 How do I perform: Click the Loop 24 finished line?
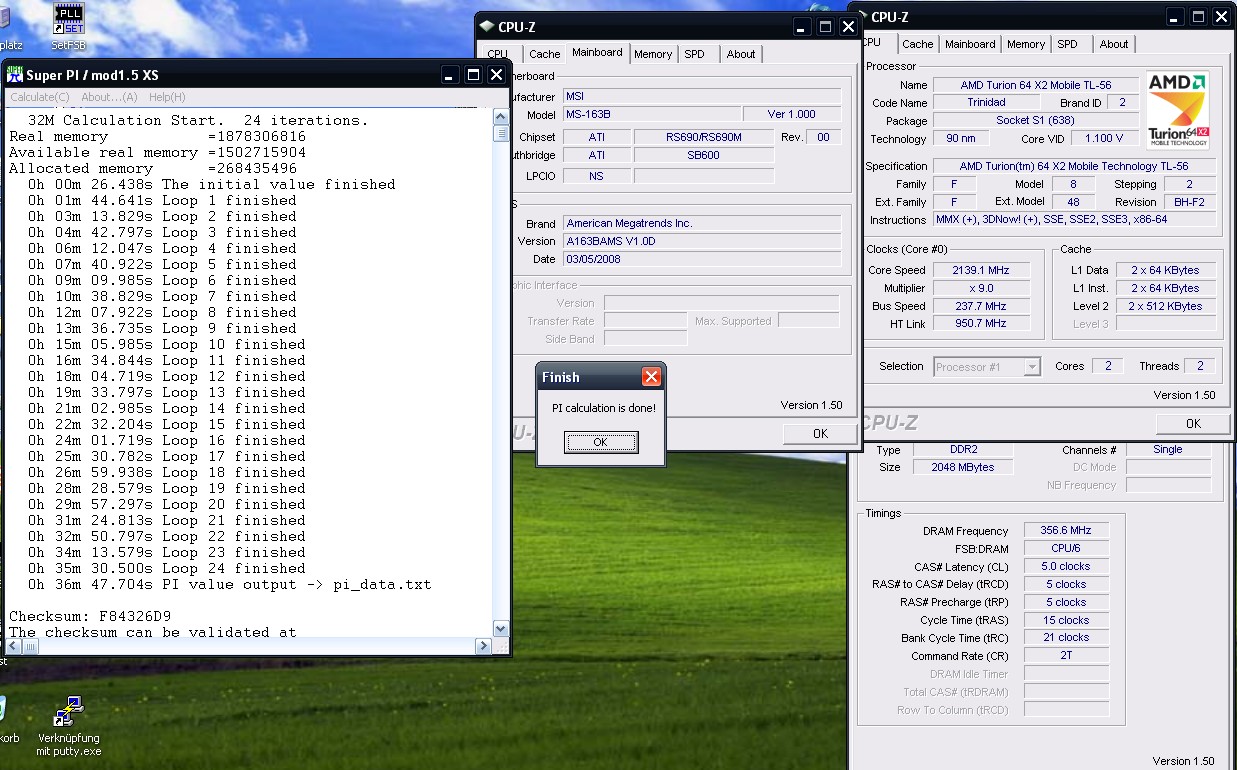(167, 568)
